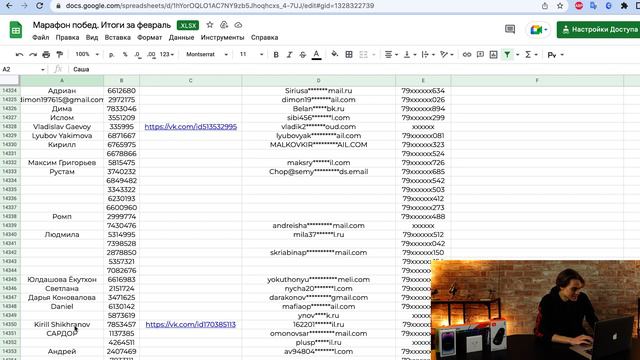Decrease decimal places button
This screenshot has width=640, height=360.
[x=138, y=55]
